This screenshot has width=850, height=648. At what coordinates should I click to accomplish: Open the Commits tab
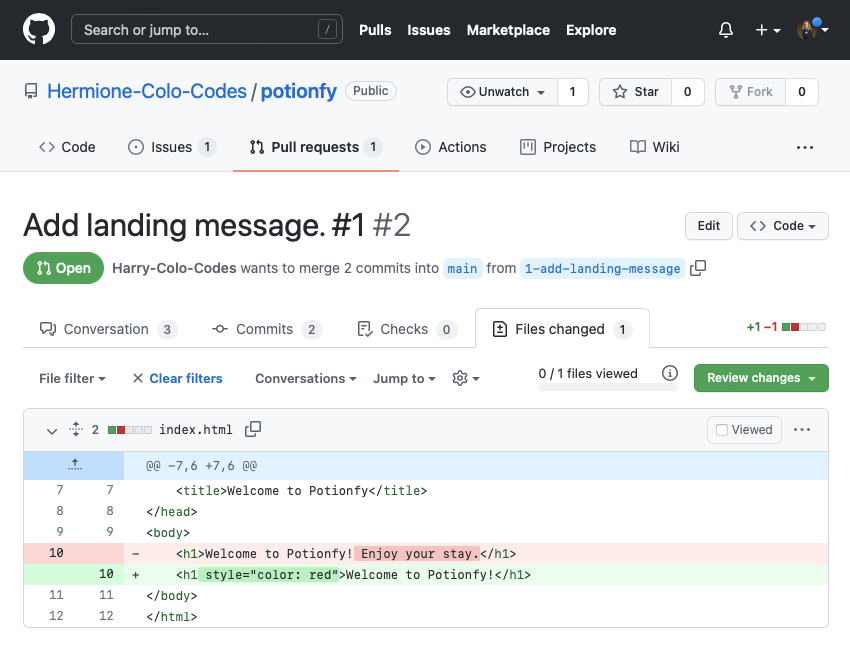266,329
